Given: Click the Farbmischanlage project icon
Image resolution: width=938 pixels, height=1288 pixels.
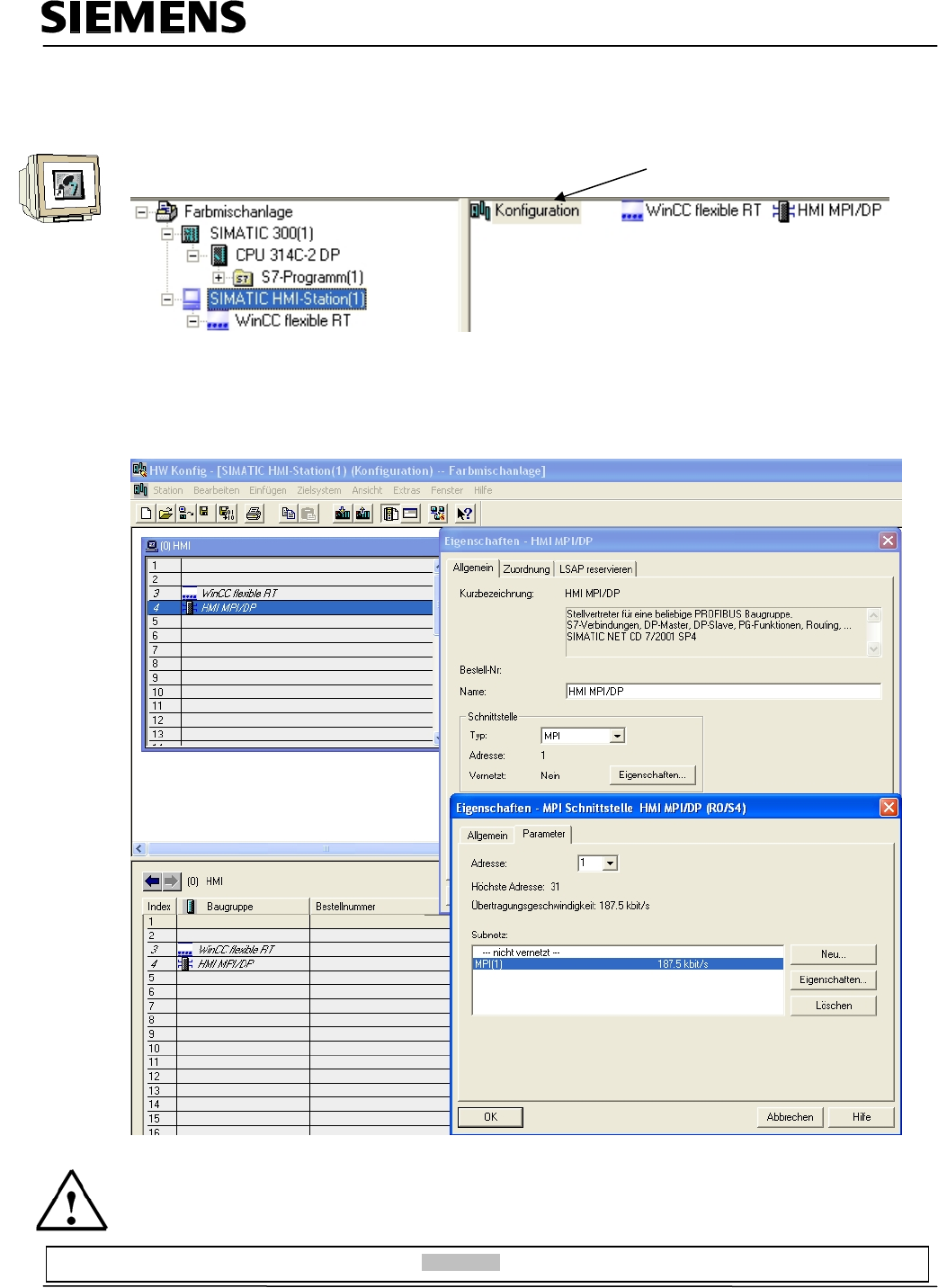Looking at the screenshot, I should click(x=166, y=211).
